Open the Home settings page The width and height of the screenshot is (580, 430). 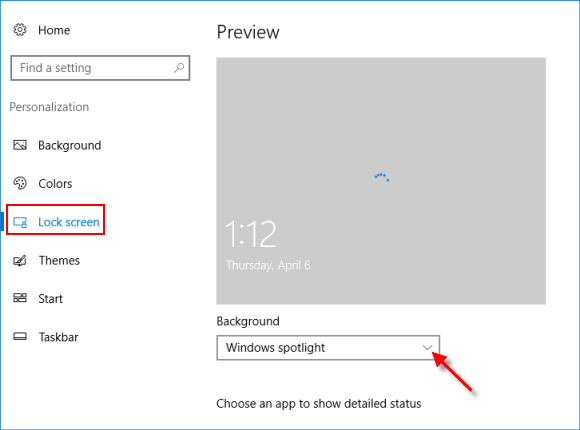pos(54,30)
